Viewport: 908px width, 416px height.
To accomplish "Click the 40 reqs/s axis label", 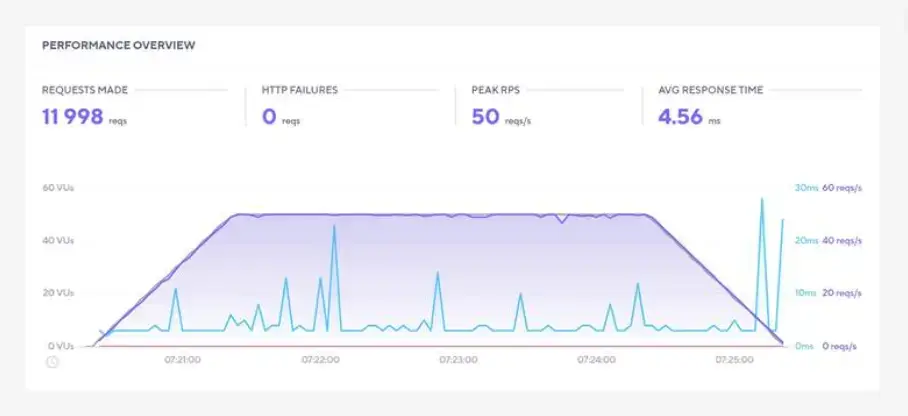I will (x=842, y=240).
